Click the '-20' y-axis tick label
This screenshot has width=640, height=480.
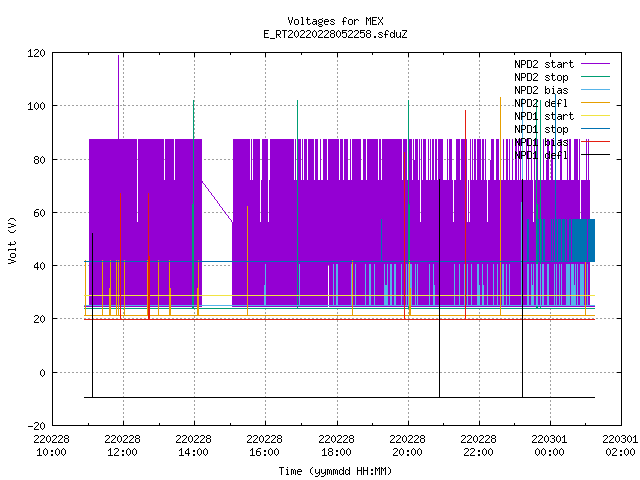click(36, 426)
